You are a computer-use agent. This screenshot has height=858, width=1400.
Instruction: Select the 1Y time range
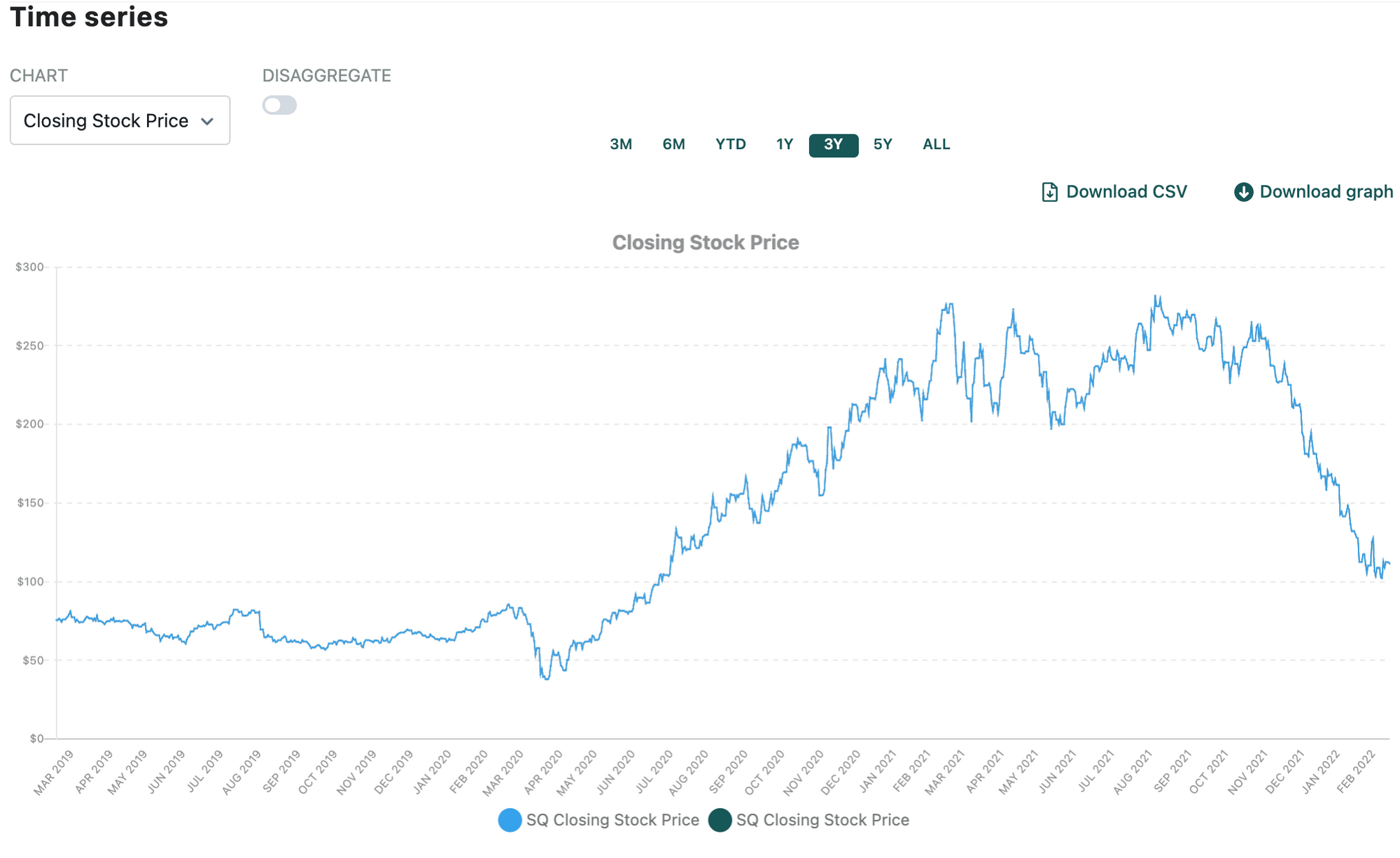click(784, 144)
